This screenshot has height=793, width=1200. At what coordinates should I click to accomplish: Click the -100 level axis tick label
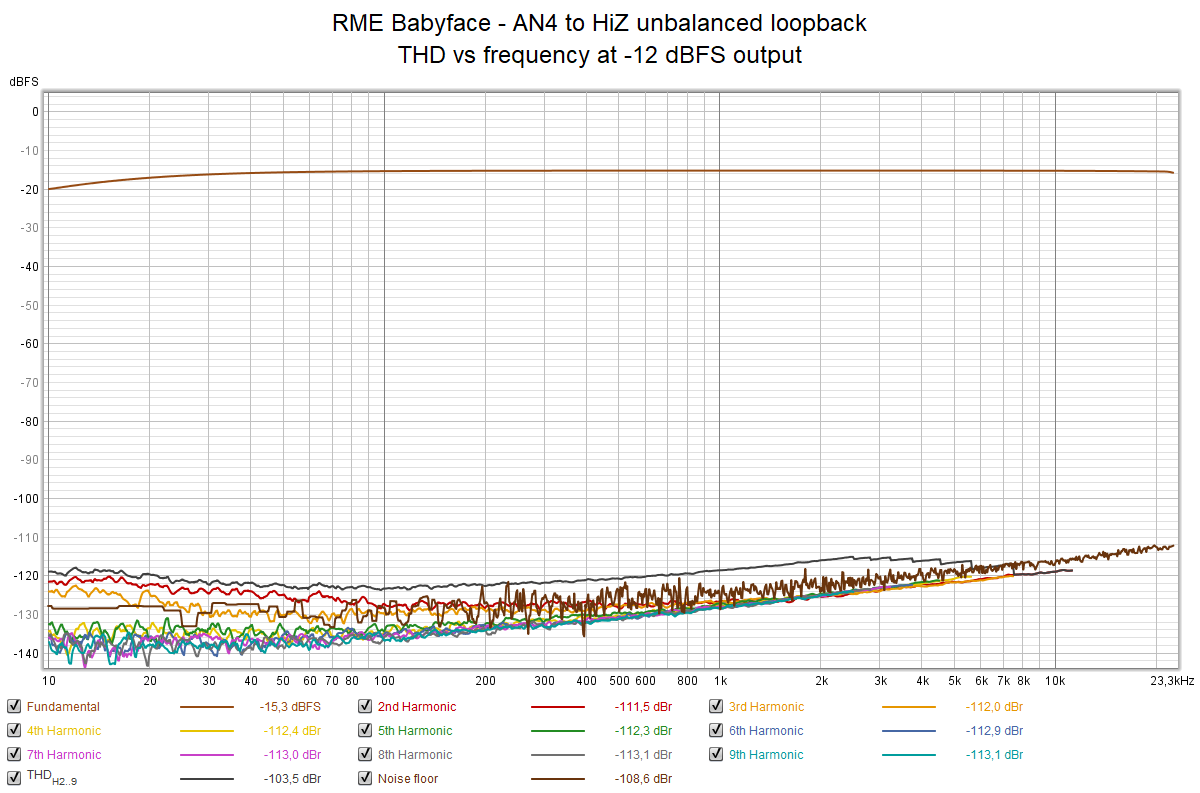pos(25,498)
